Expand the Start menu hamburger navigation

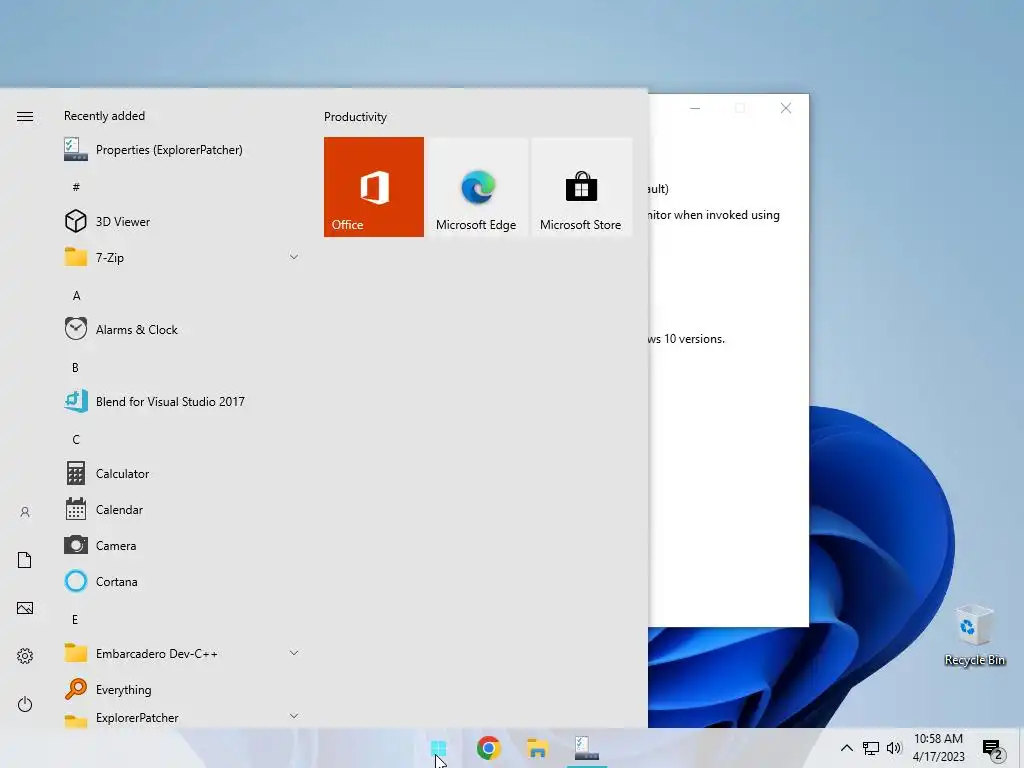25,116
